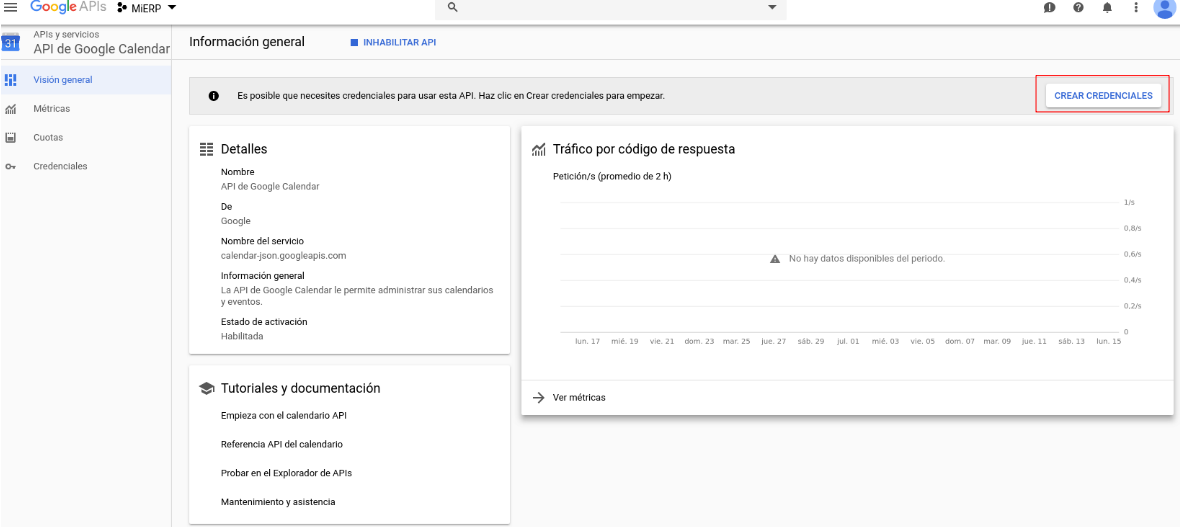Click the Visión general dashboard icon
Image resolution: width=1180 pixels, height=527 pixels.
pyautogui.click(x=11, y=80)
